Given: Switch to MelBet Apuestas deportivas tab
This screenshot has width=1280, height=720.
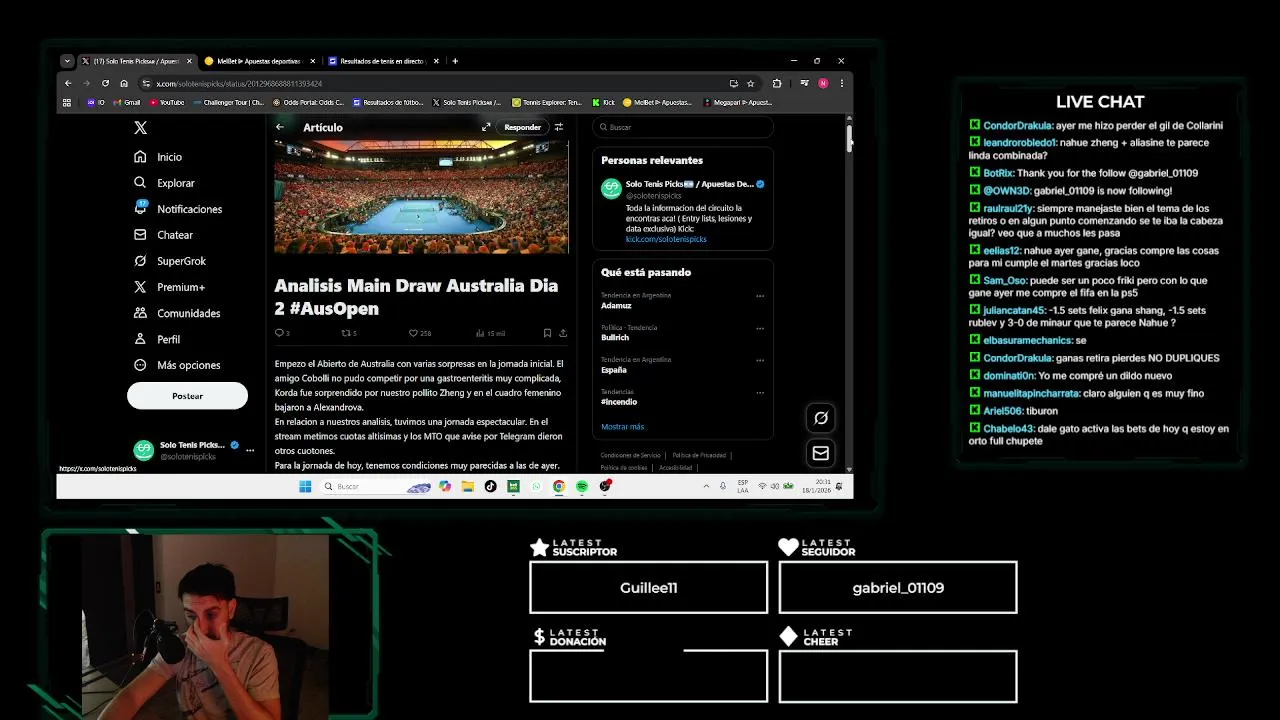Looking at the screenshot, I should coord(259,61).
